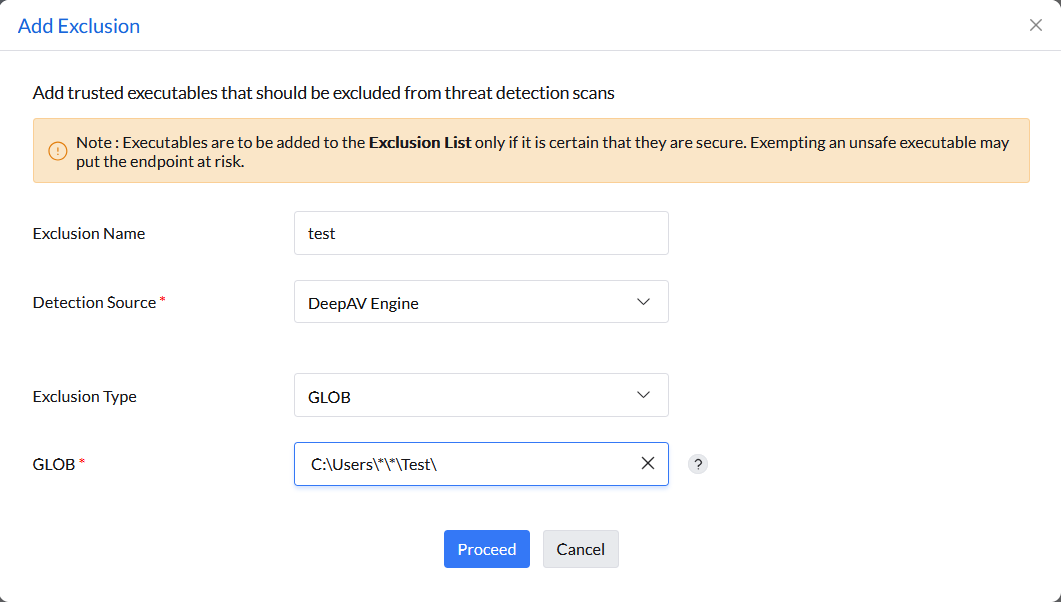Click the warning icon in the note banner
The width and height of the screenshot is (1061, 602).
58,152
